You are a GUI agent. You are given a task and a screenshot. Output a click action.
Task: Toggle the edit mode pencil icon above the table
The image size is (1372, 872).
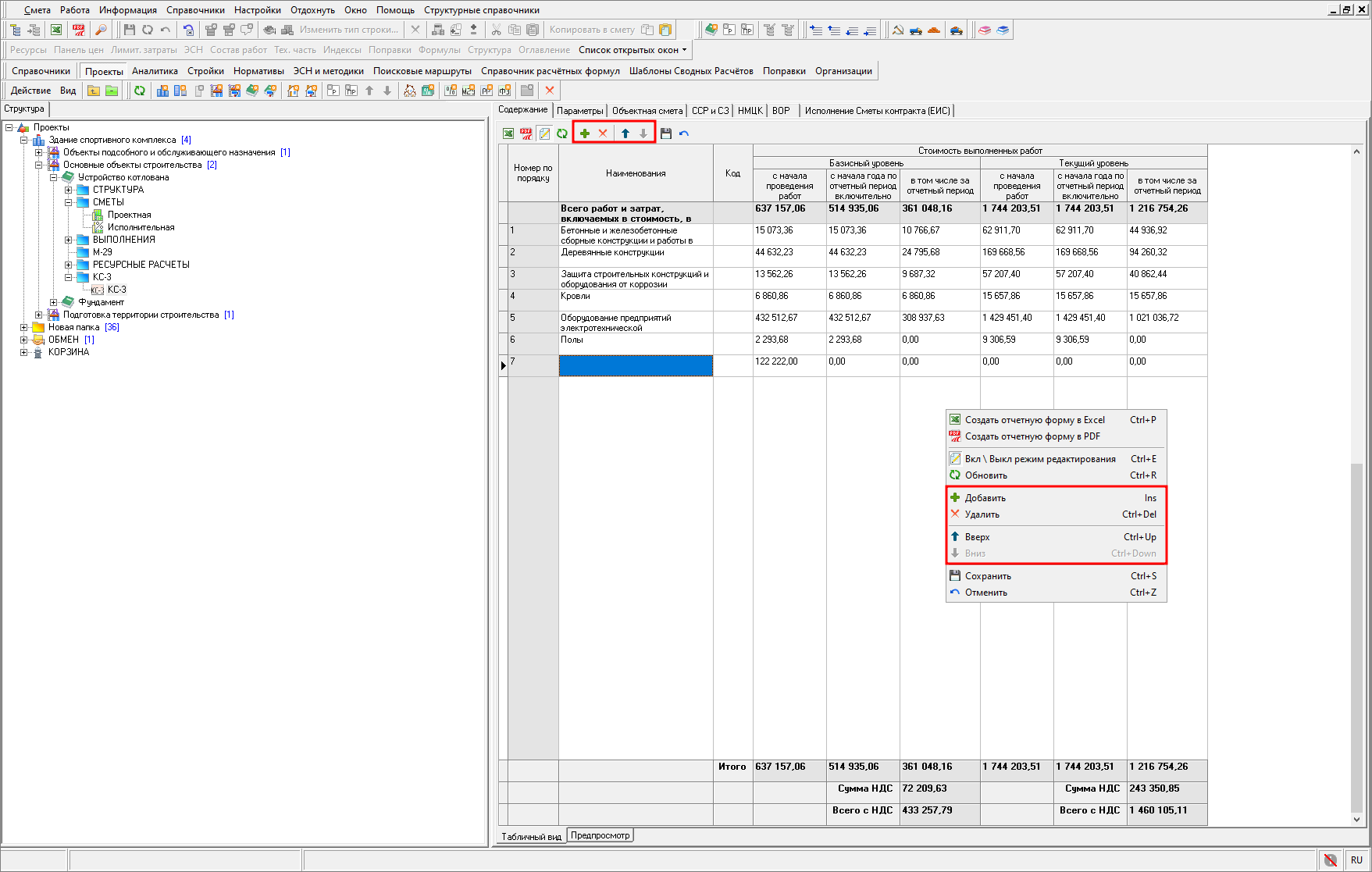(544, 133)
